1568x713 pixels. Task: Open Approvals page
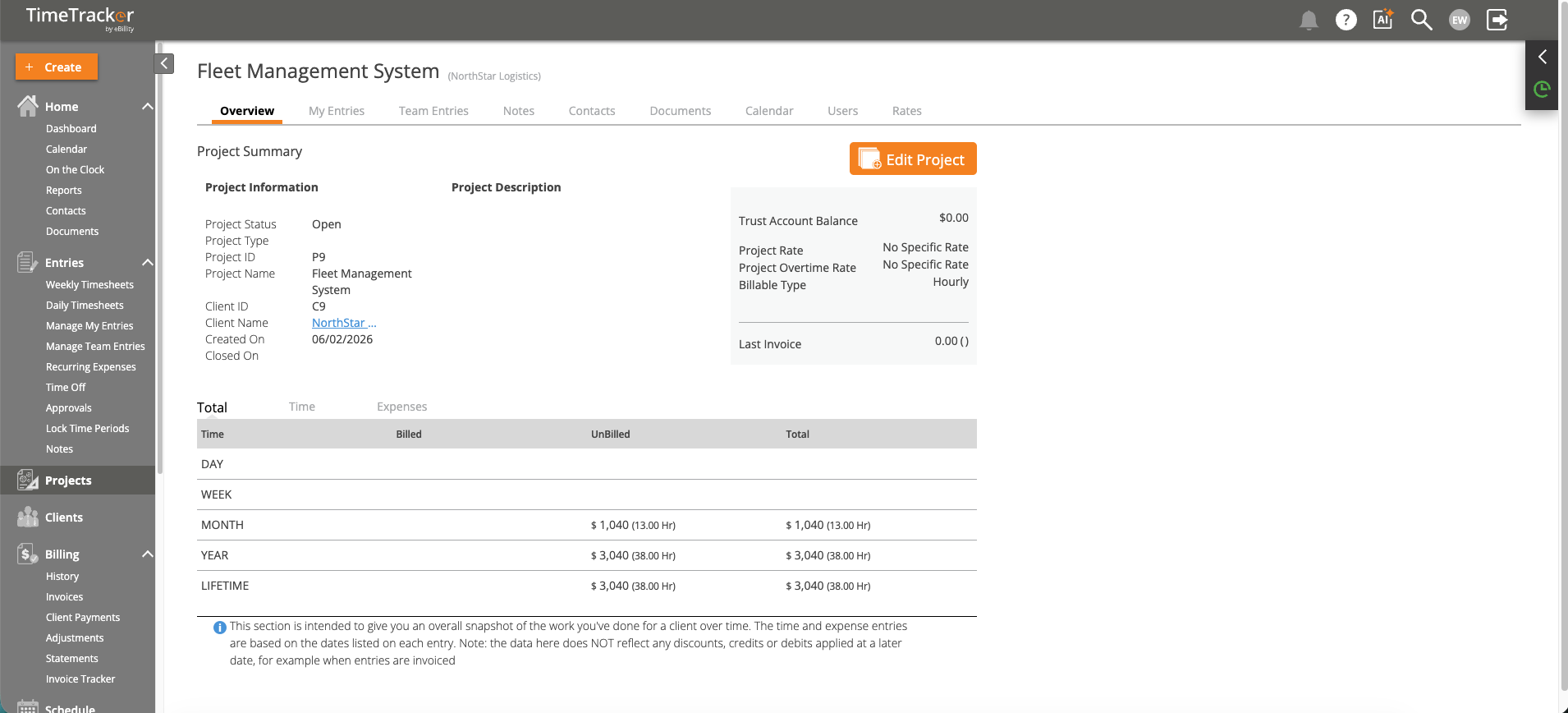point(69,408)
